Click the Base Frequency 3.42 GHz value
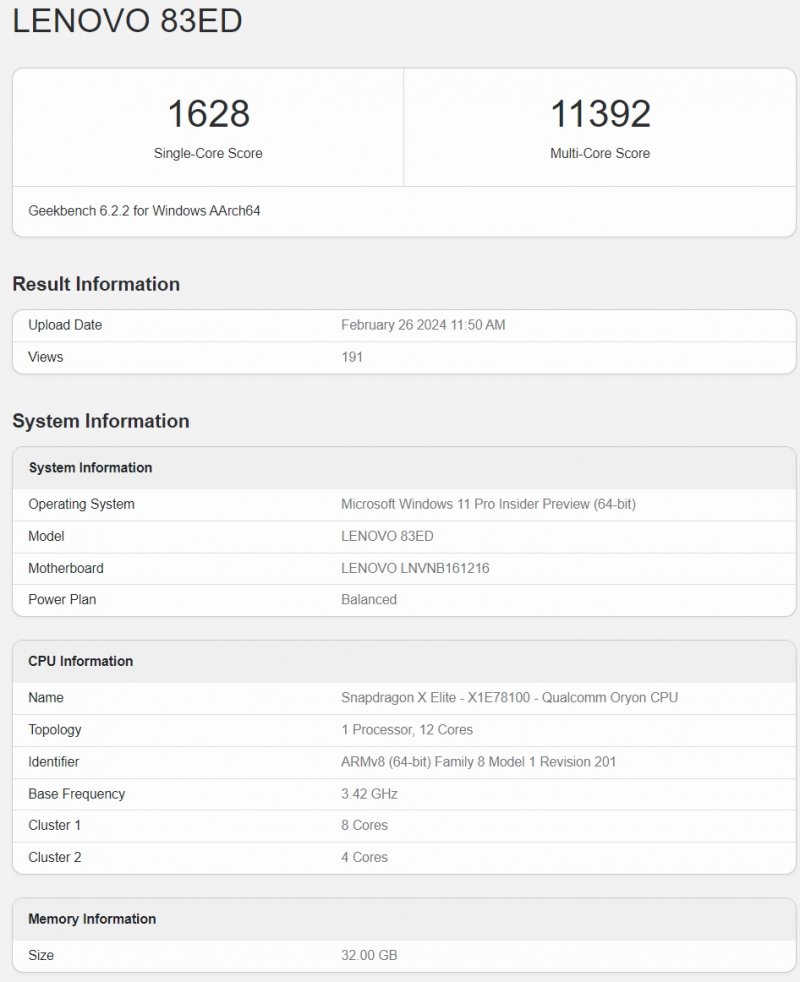The image size is (800, 982). pos(368,794)
